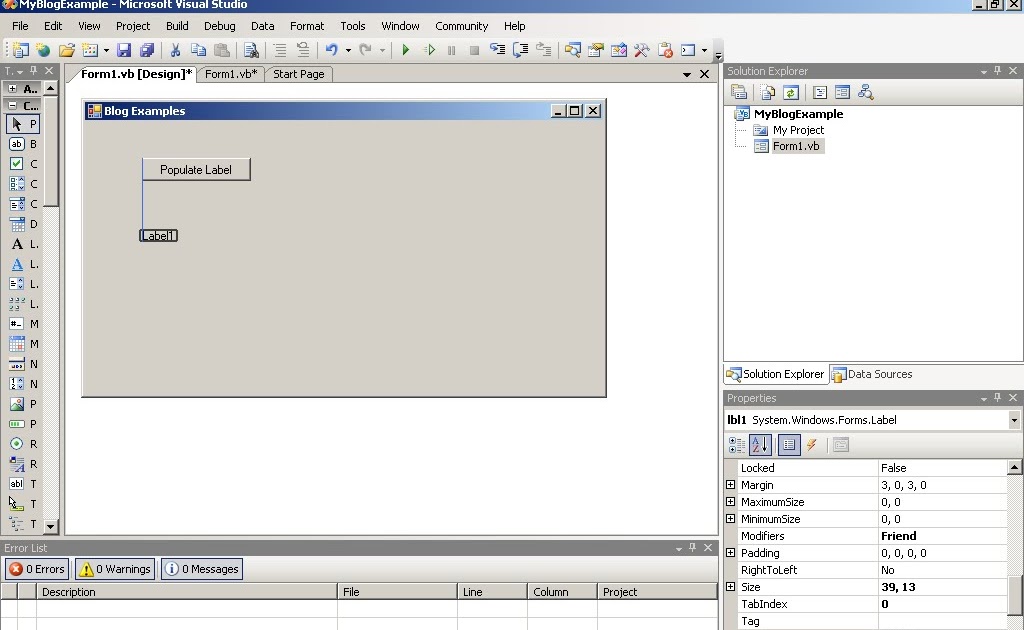Click Refresh icon in Solution Explorer toolbar
This screenshot has height=630, width=1024.
point(791,93)
